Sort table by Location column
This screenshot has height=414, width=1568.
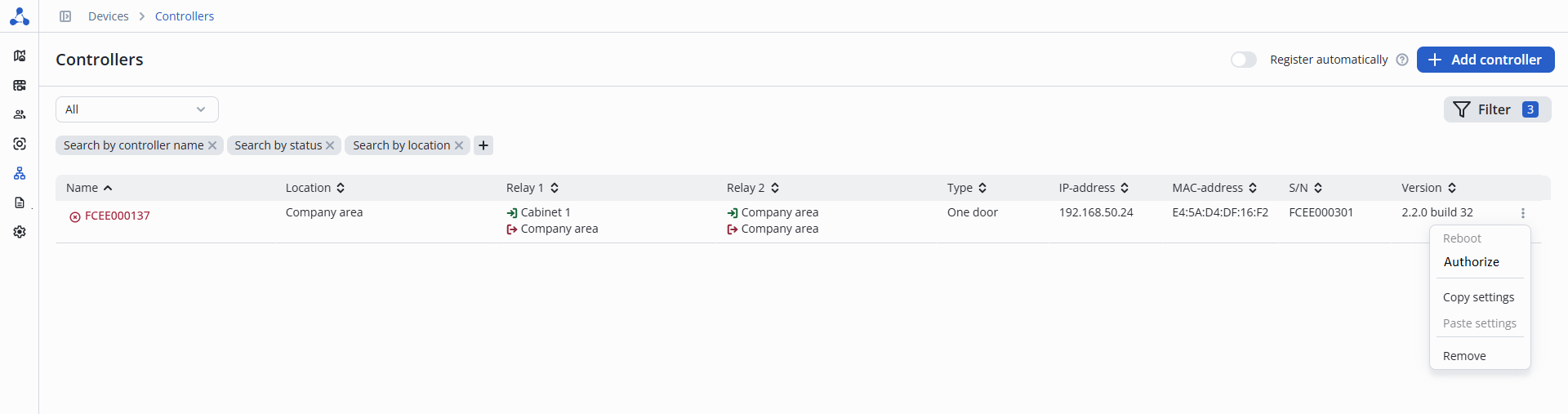[x=315, y=188]
